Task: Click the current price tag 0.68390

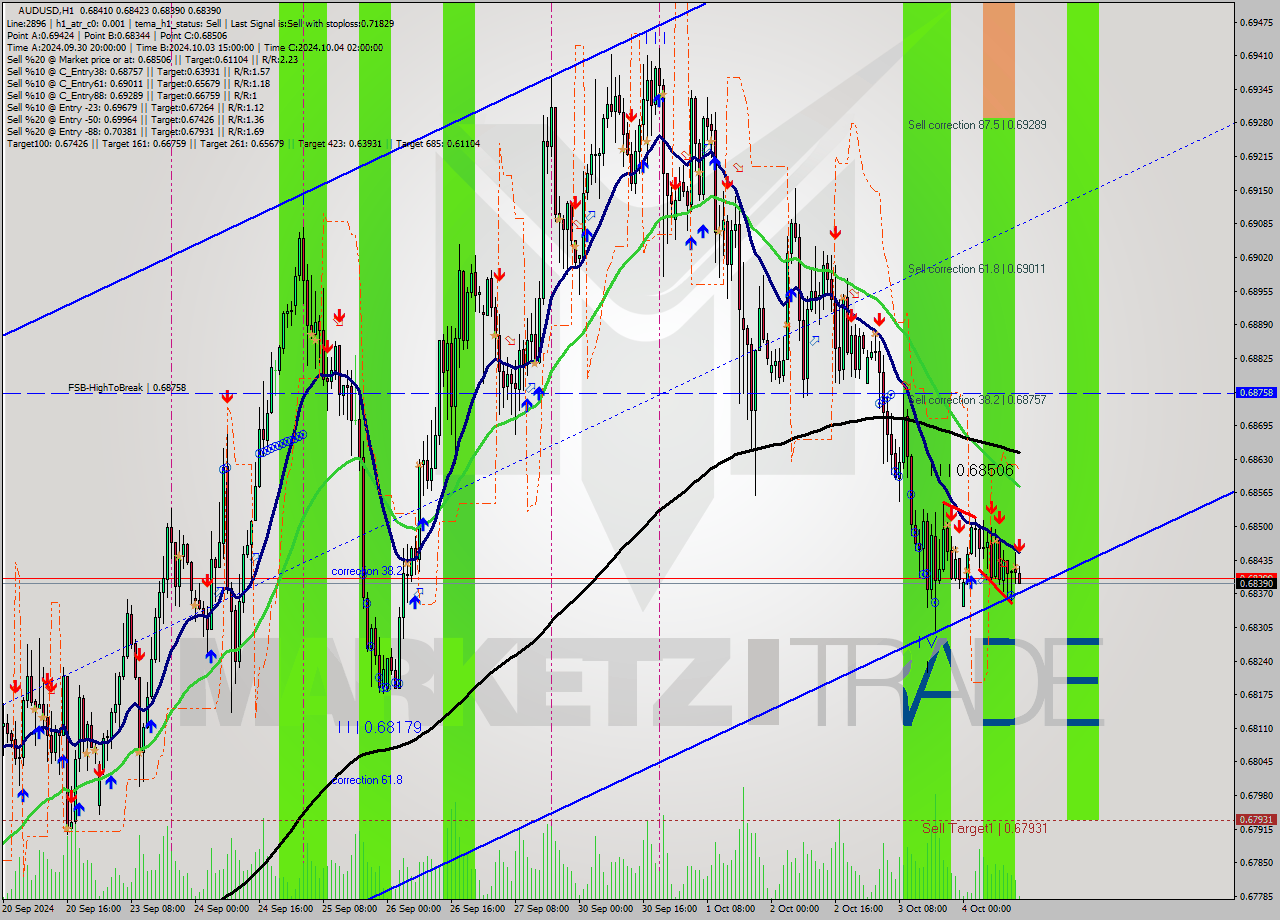Action: tap(1255, 583)
